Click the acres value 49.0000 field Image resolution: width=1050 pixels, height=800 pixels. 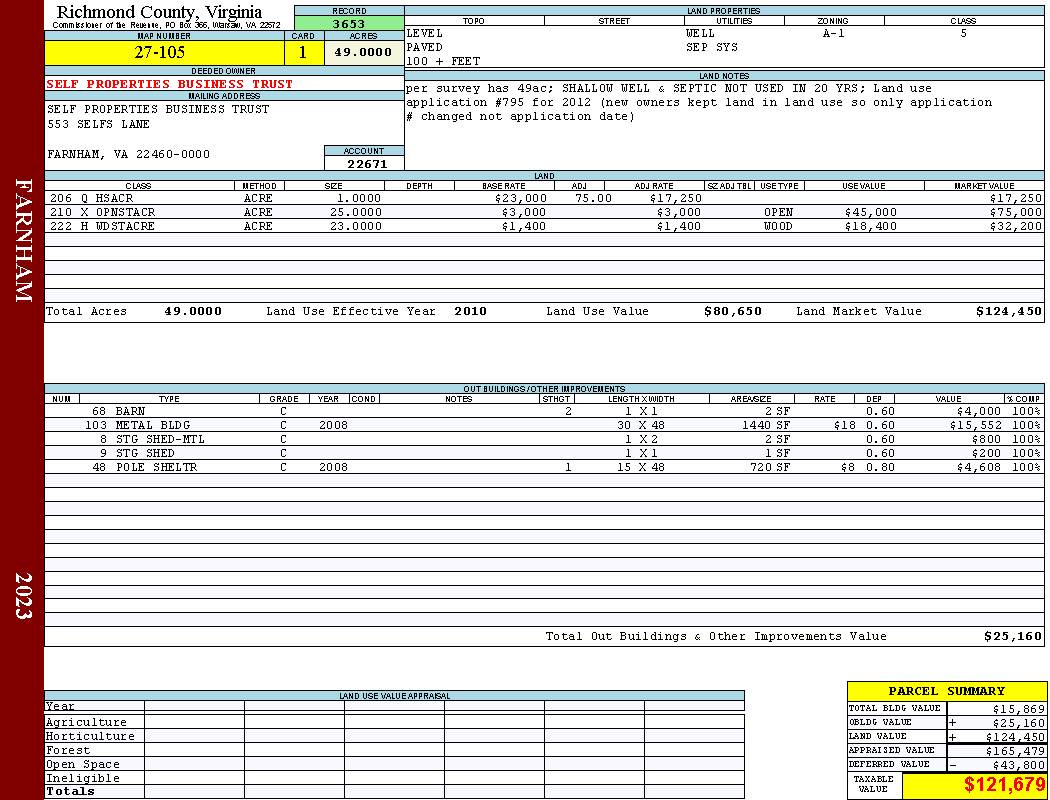364,52
